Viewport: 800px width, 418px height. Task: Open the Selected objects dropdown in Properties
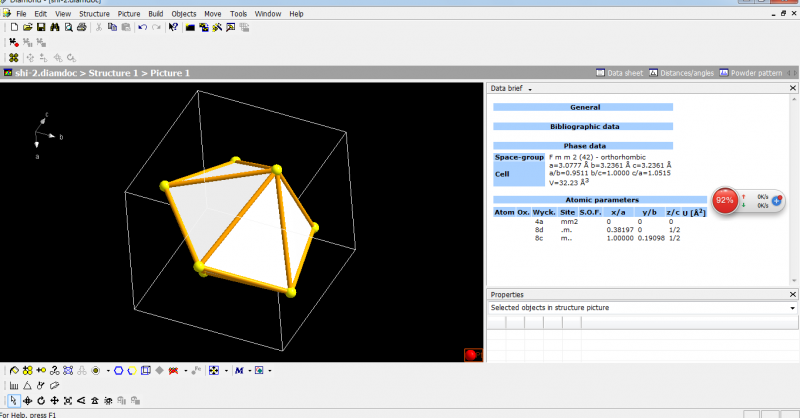[792, 308]
